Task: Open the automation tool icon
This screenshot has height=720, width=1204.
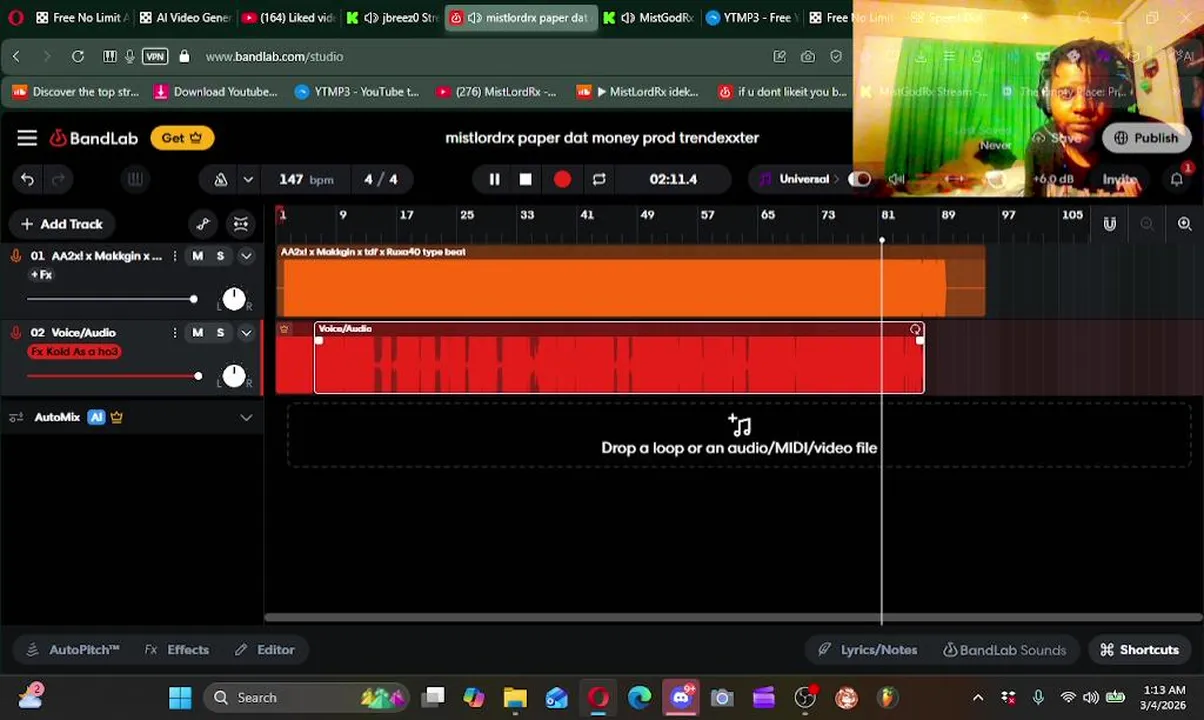Action: tap(203, 224)
